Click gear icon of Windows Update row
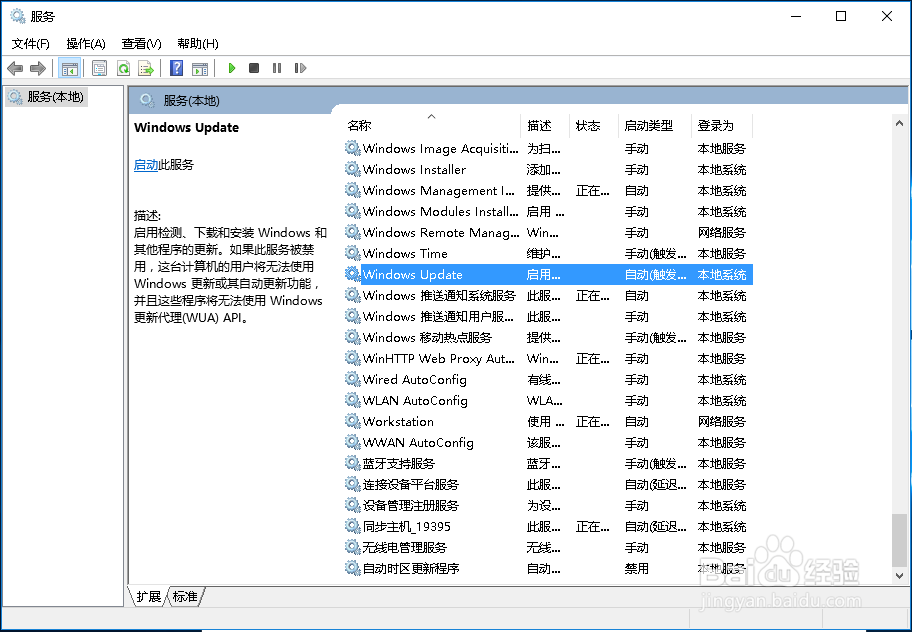Image resolution: width=912 pixels, height=632 pixels. [352, 274]
